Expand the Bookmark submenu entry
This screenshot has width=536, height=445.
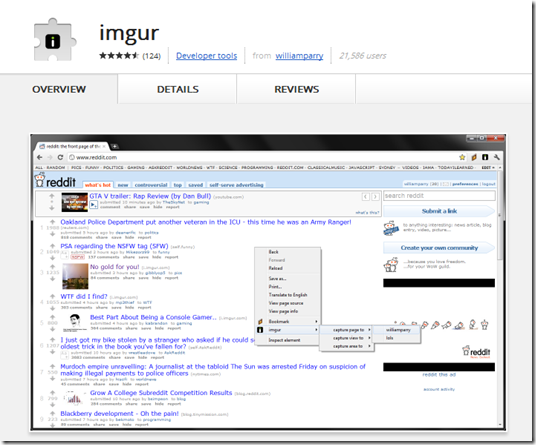tap(288, 322)
